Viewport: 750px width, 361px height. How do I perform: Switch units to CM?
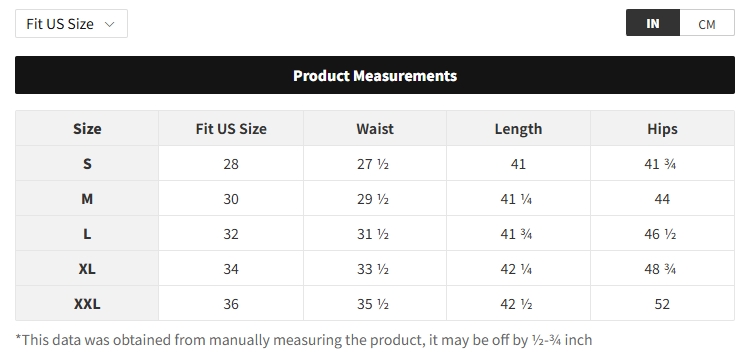pos(707,23)
